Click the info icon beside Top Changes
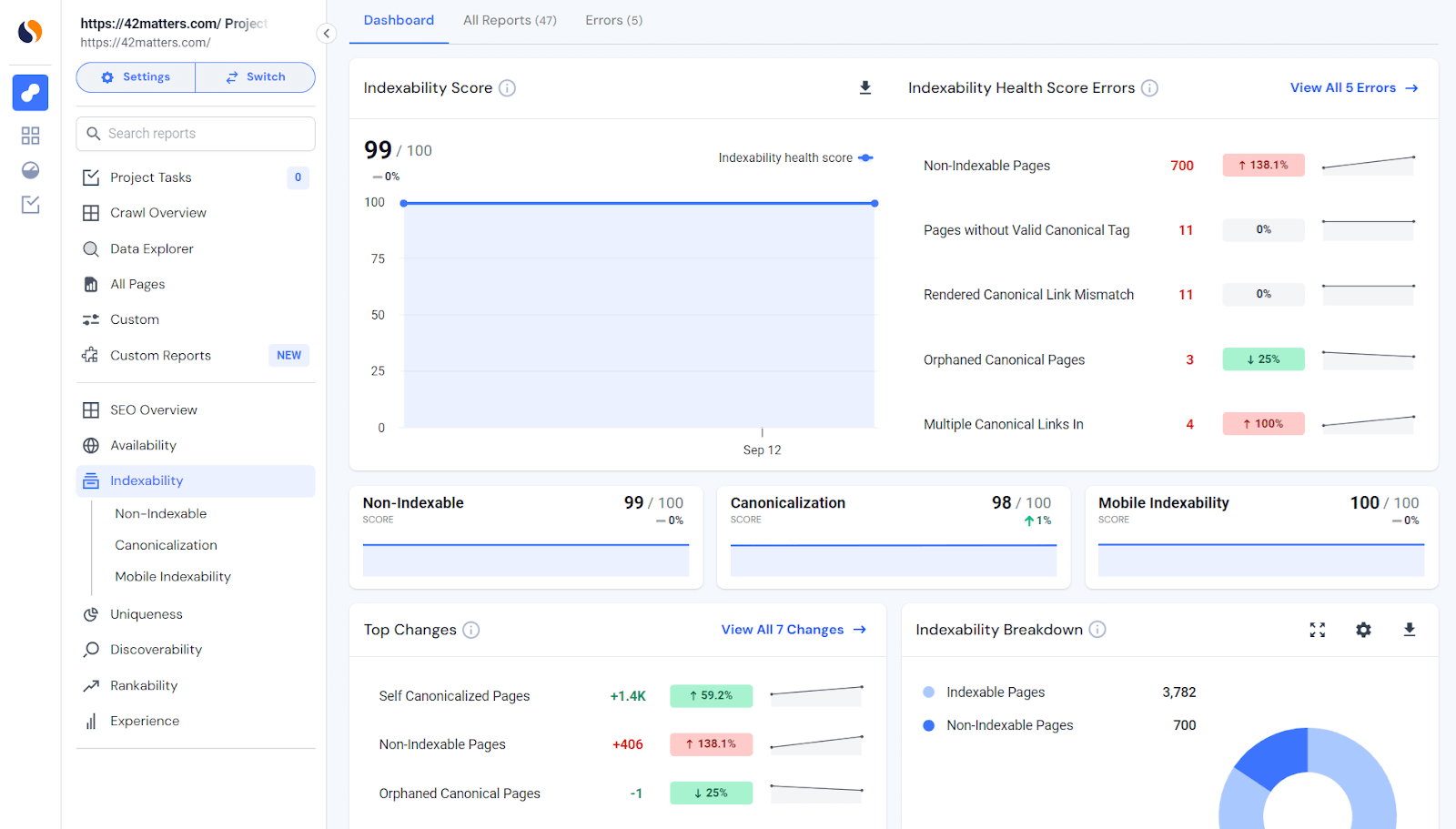 coord(471,629)
